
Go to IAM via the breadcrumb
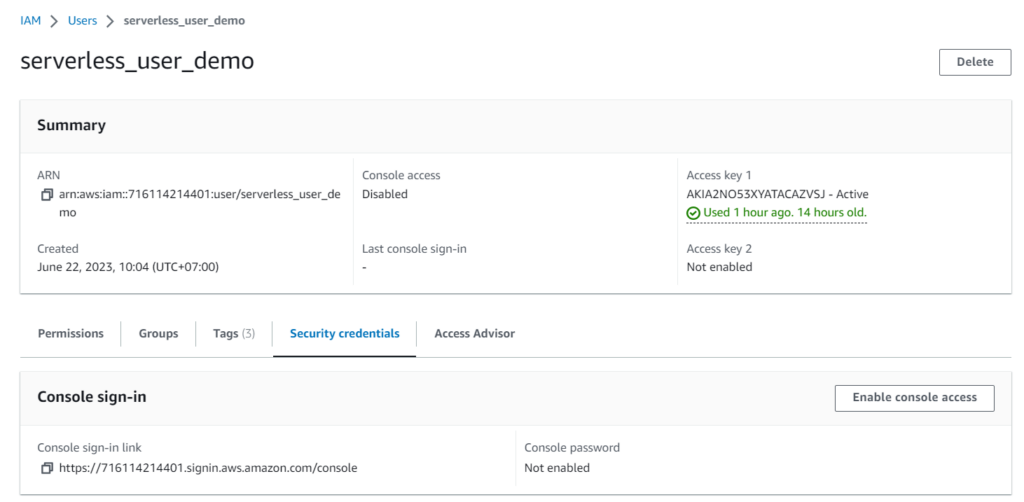pos(30,20)
